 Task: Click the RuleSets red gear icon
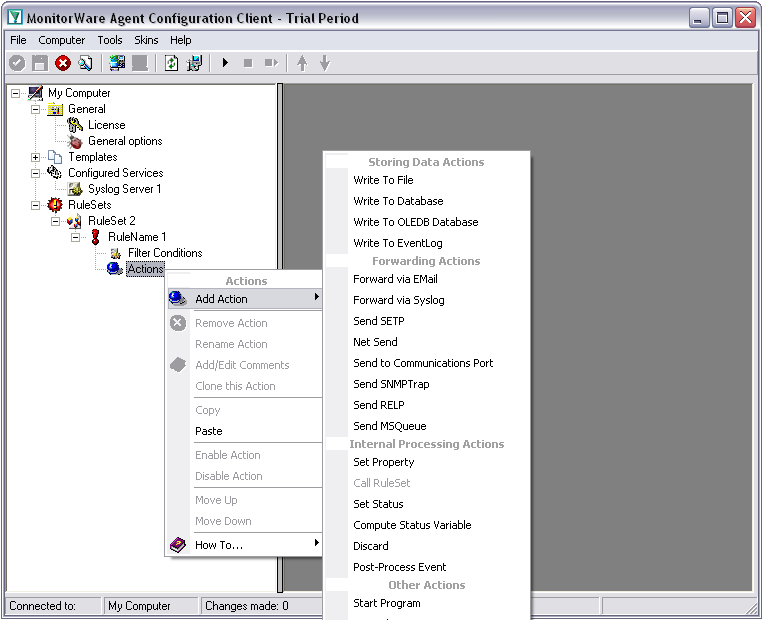pyautogui.click(x=55, y=205)
